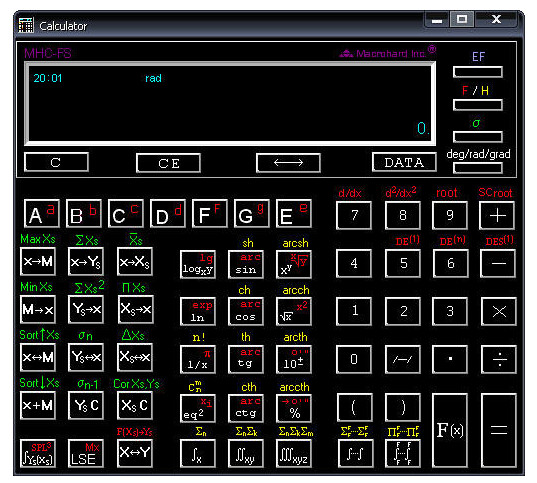Click the backspace double-arrow button
Screen dimensions: 537x483
[288, 163]
